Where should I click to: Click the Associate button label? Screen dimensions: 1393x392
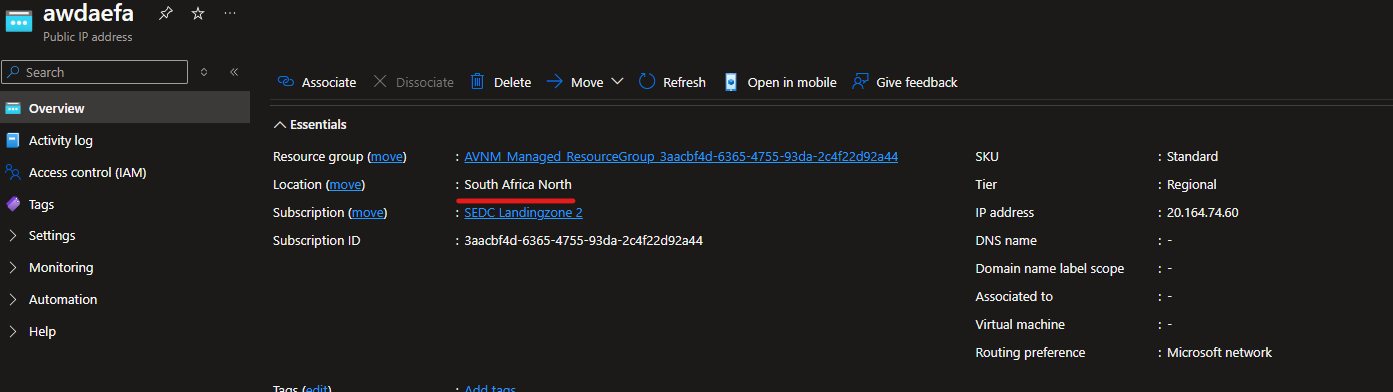(329, 83)
